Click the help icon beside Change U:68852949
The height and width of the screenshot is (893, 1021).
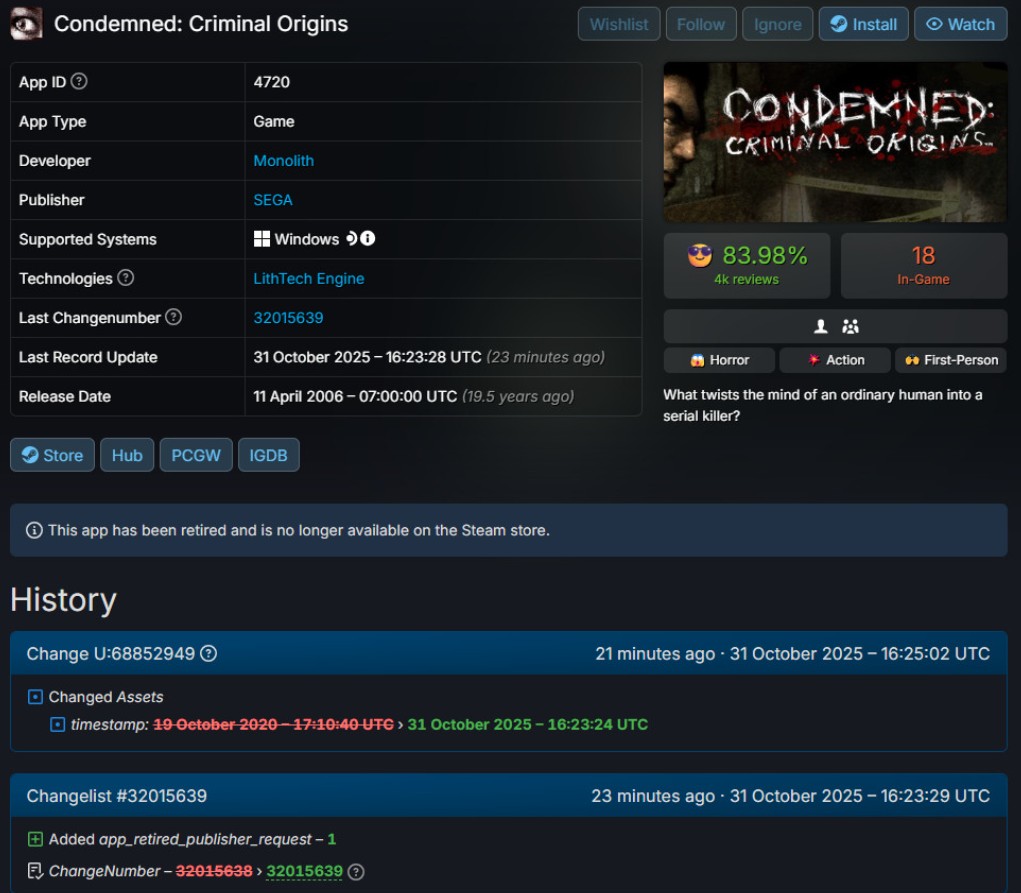(208, 654)
